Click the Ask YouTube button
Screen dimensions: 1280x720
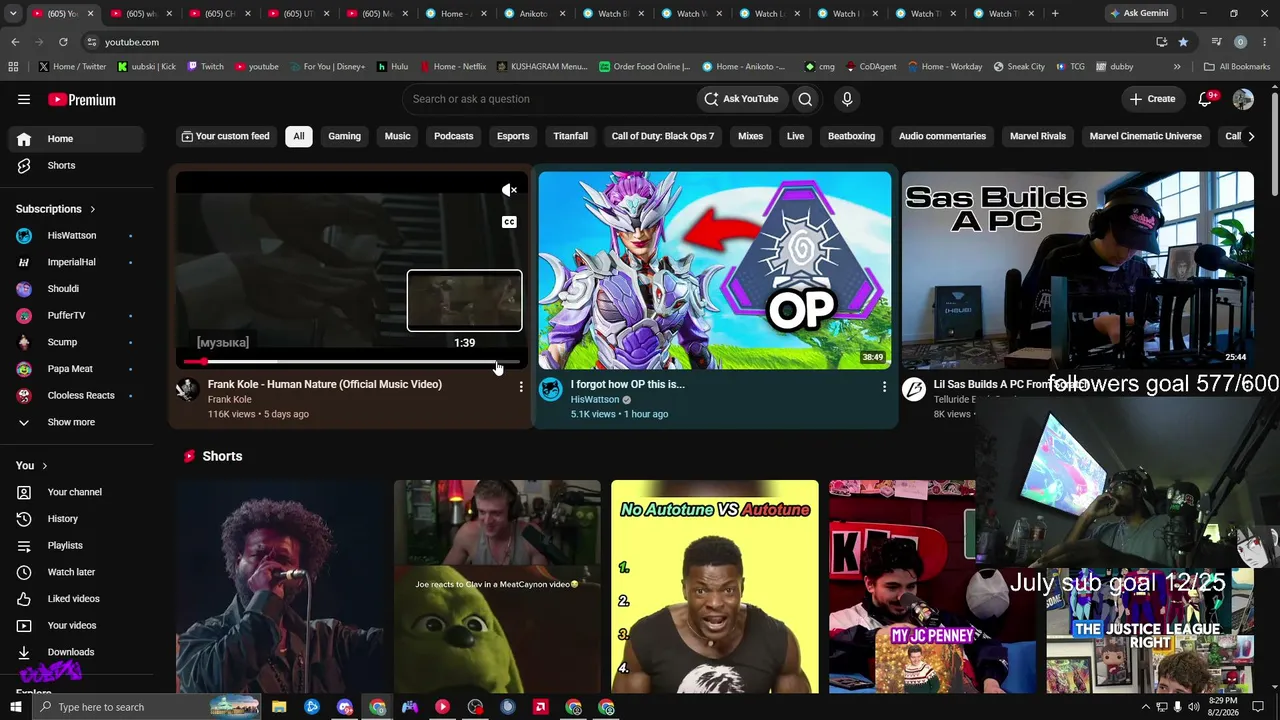(741, 99)
